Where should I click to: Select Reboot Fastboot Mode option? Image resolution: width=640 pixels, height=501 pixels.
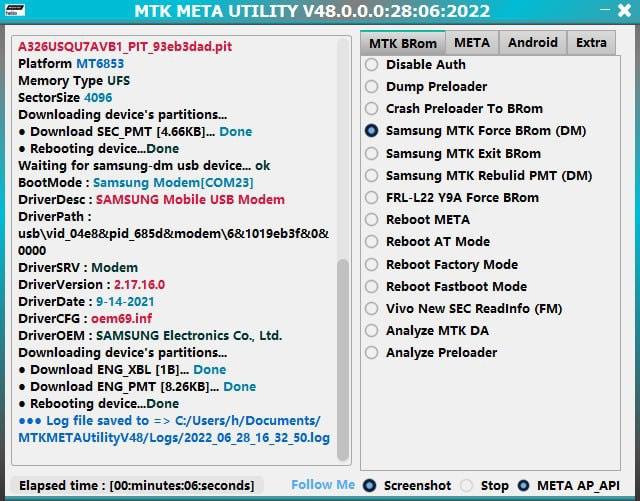click(372, 287)
